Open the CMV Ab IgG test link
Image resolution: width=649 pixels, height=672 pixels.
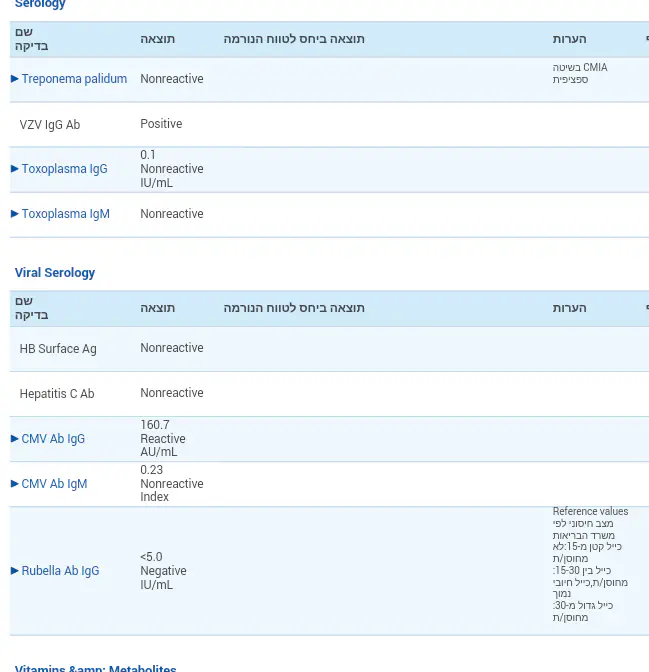[x=53, y=439]
